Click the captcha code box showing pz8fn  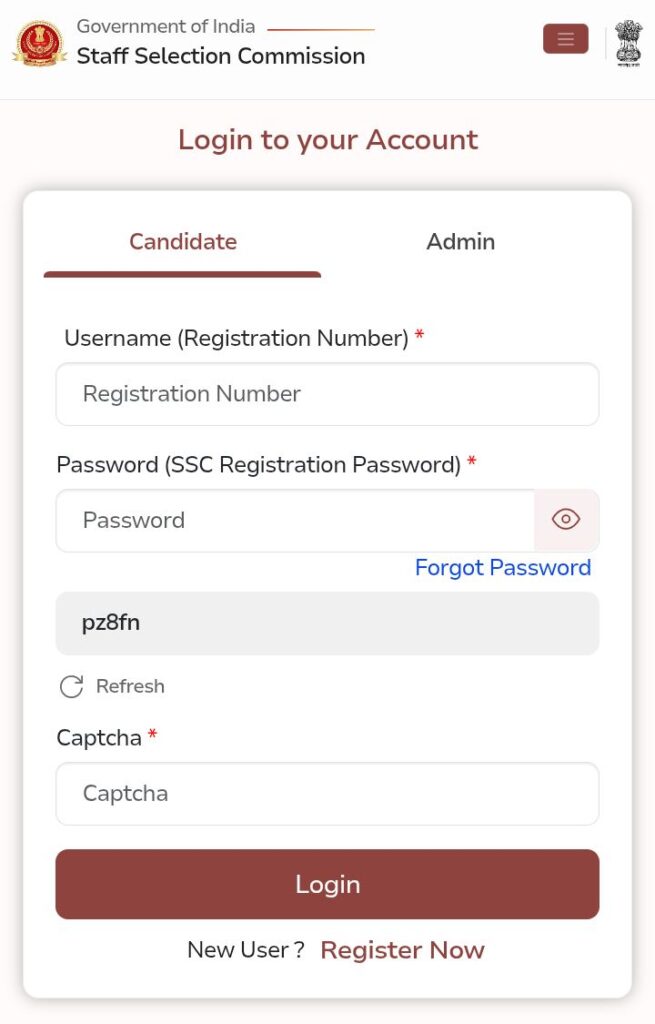[x=327, y=623]
